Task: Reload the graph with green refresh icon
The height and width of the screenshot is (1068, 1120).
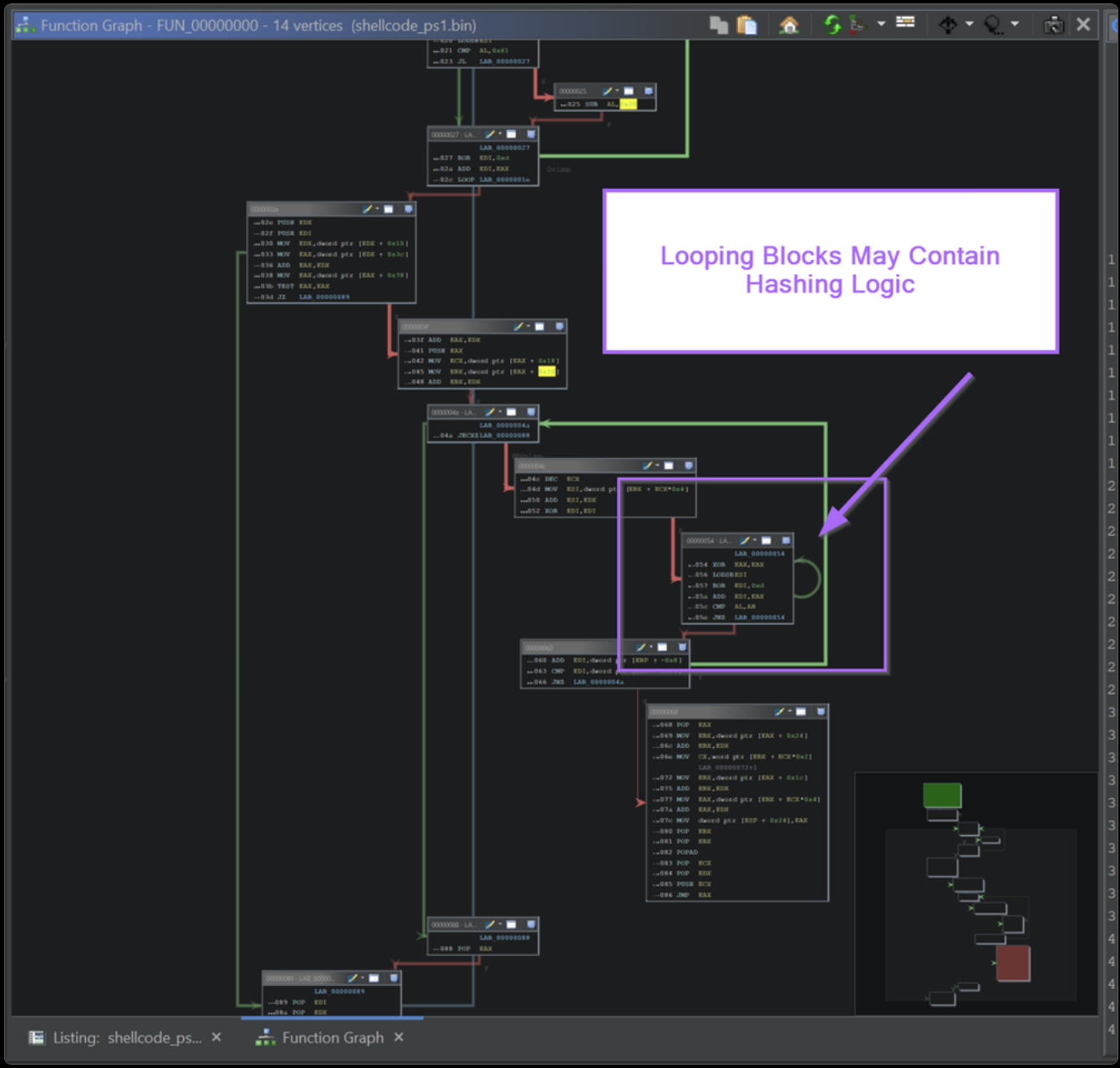Action: (x=832, y=25)
